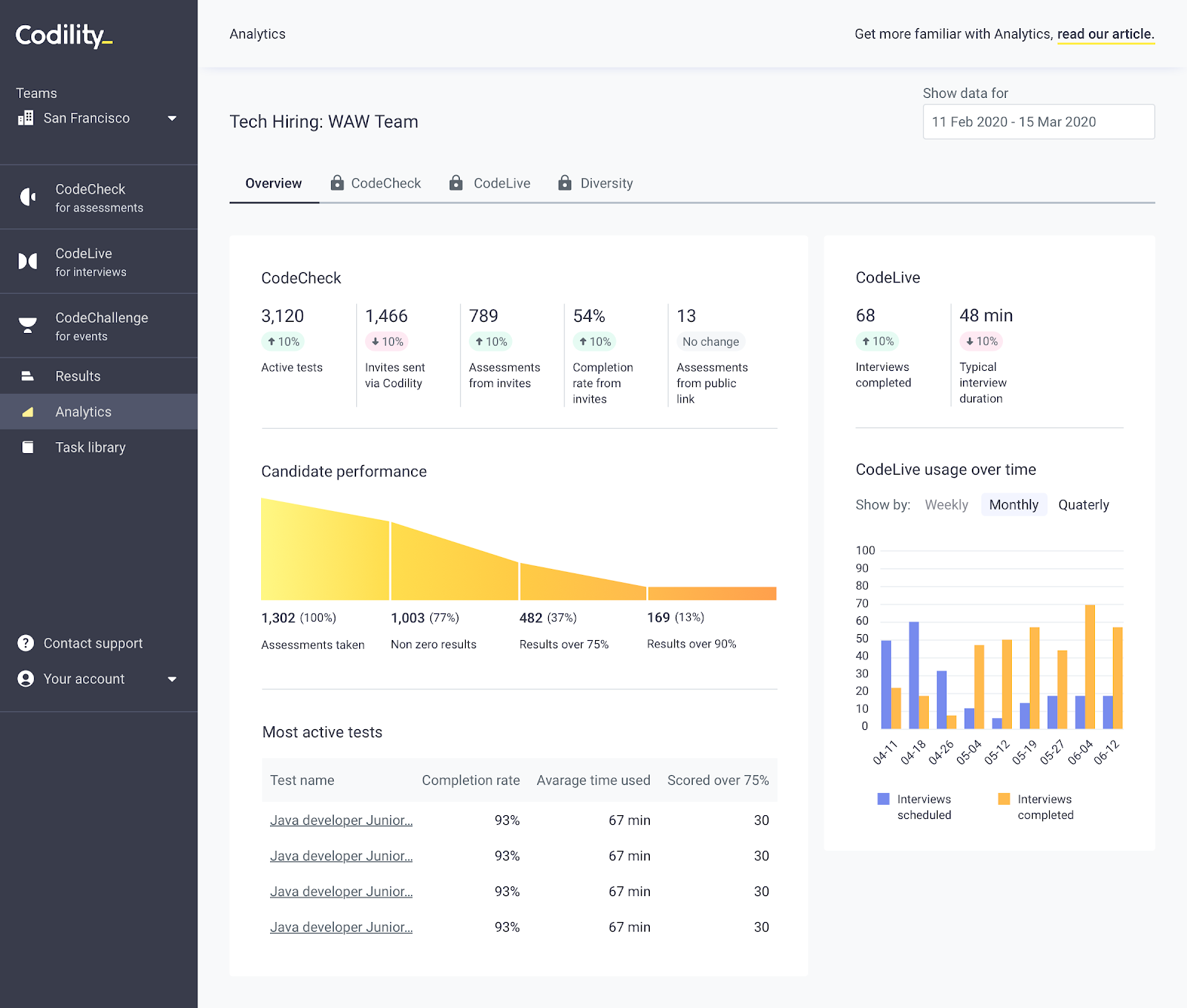Screen dimensions: 1187x1008
Task: Click the orange Interviews completed legend swatch
Action: click(x=1004, y=799)
